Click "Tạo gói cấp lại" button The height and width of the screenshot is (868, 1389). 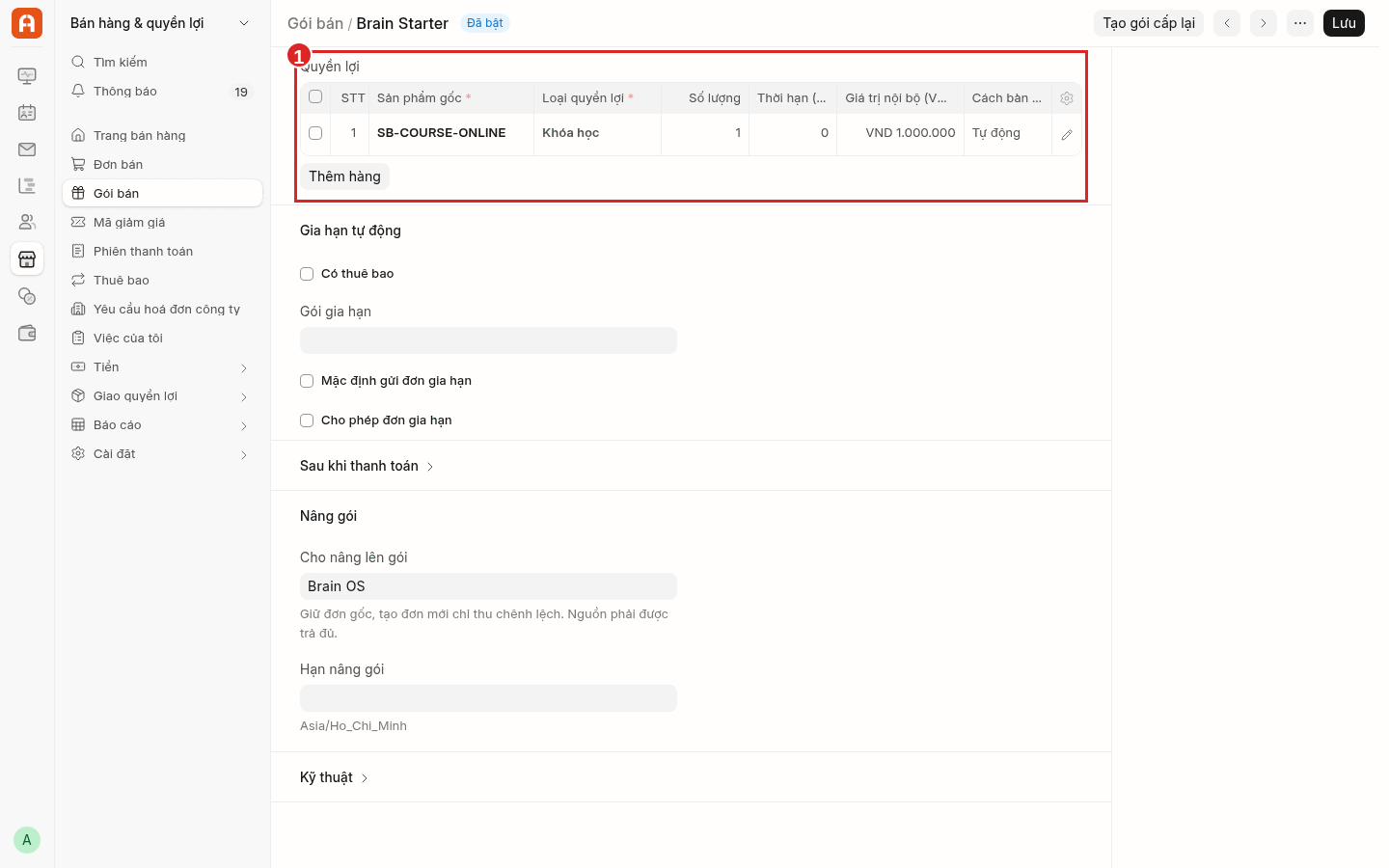click(1149, 23)
